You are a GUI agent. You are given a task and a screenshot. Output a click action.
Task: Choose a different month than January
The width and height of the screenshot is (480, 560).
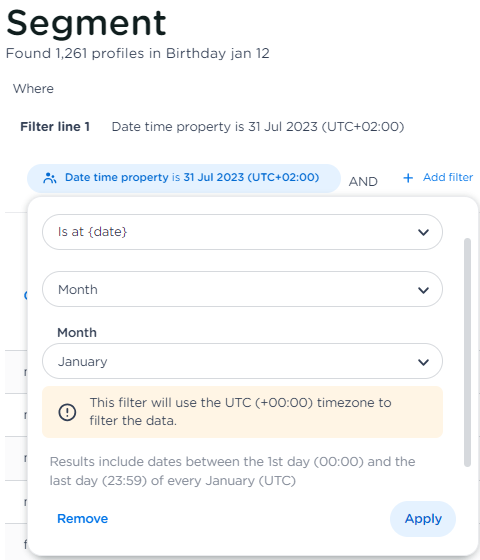[x=242, y=361]
